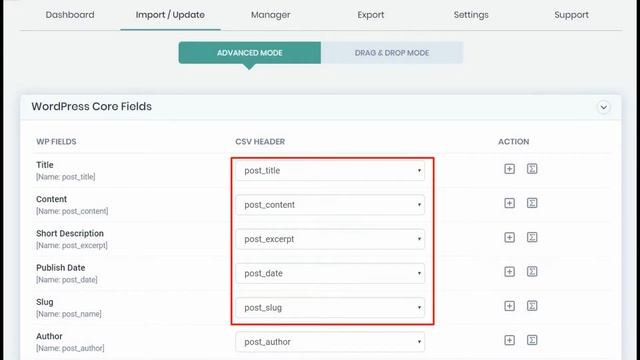This screenshot has width=640, height=360.
Task: Click the [Name: post_excerpt] text
Action: click(x=72, y=245)
